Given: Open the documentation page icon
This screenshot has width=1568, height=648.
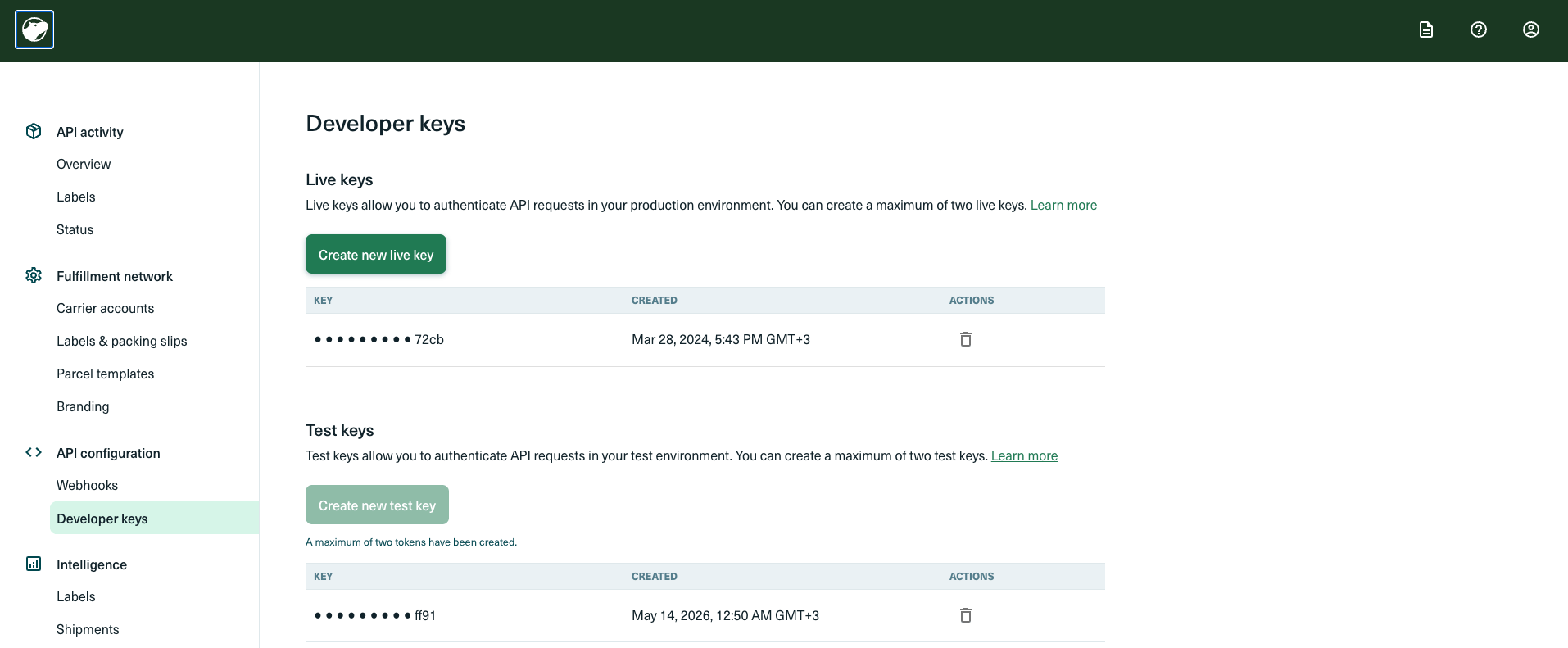Looking at the screenshot, I should (x=1426, y=29).
